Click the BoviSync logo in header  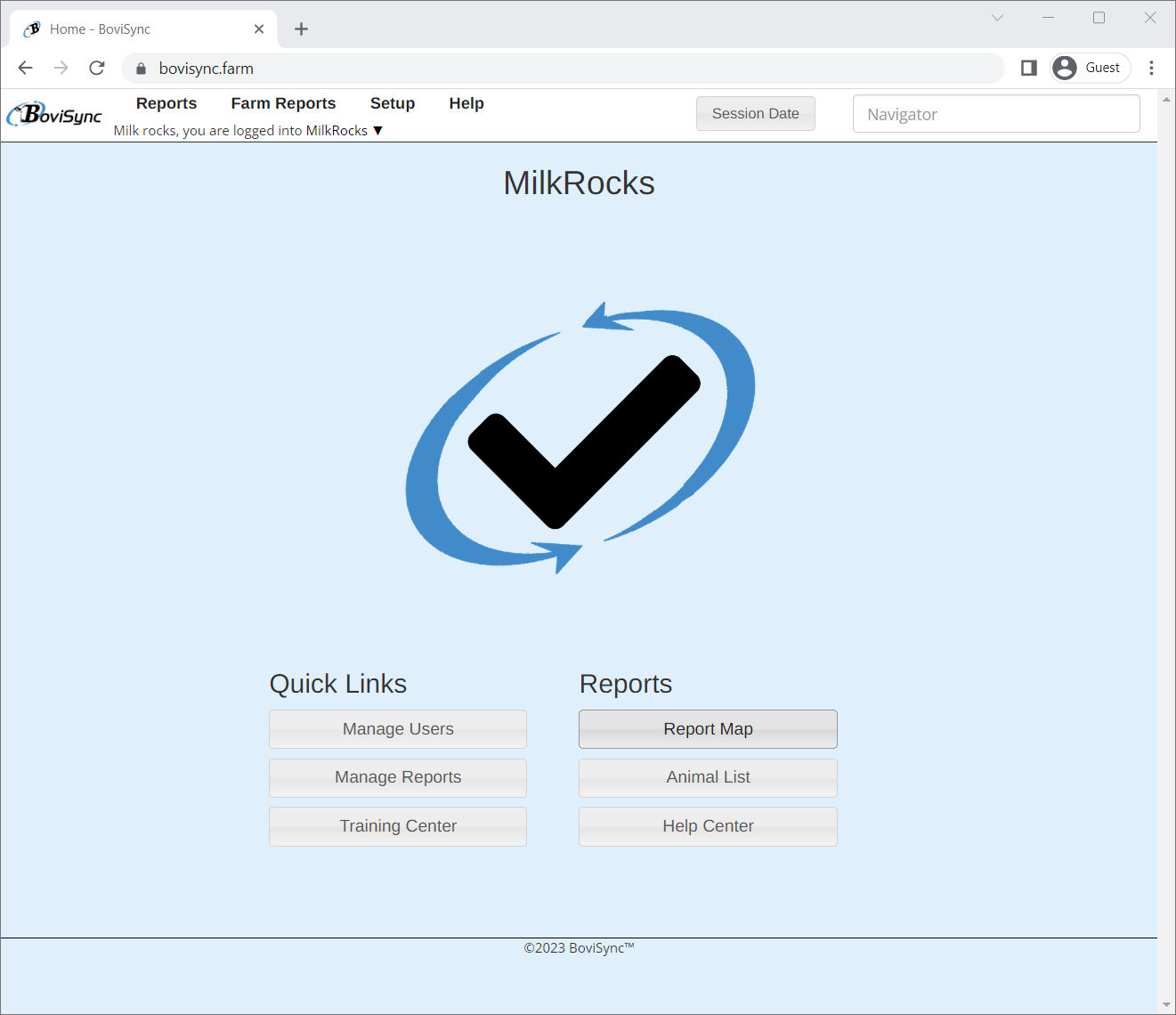(54, 114)
